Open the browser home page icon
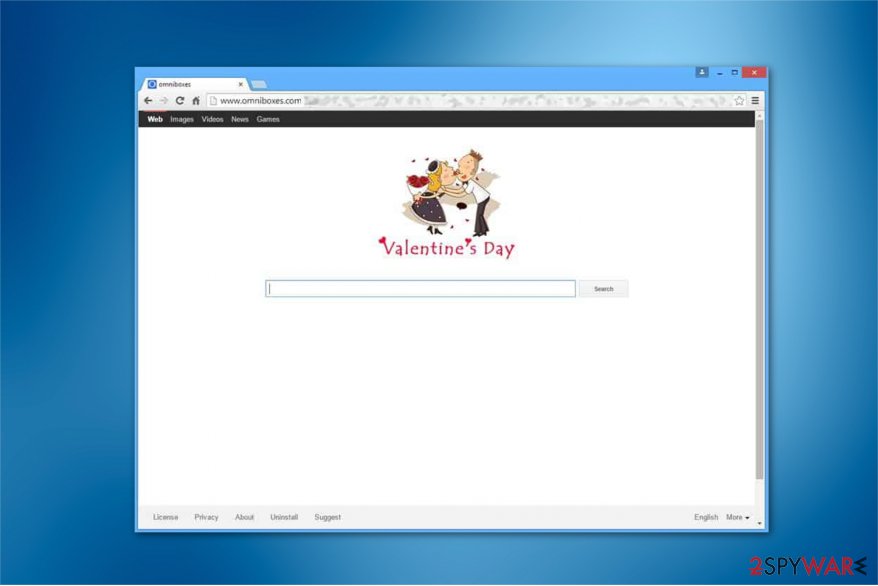Image resolution: width=878 pixels, height=586 pixels. 195,101
